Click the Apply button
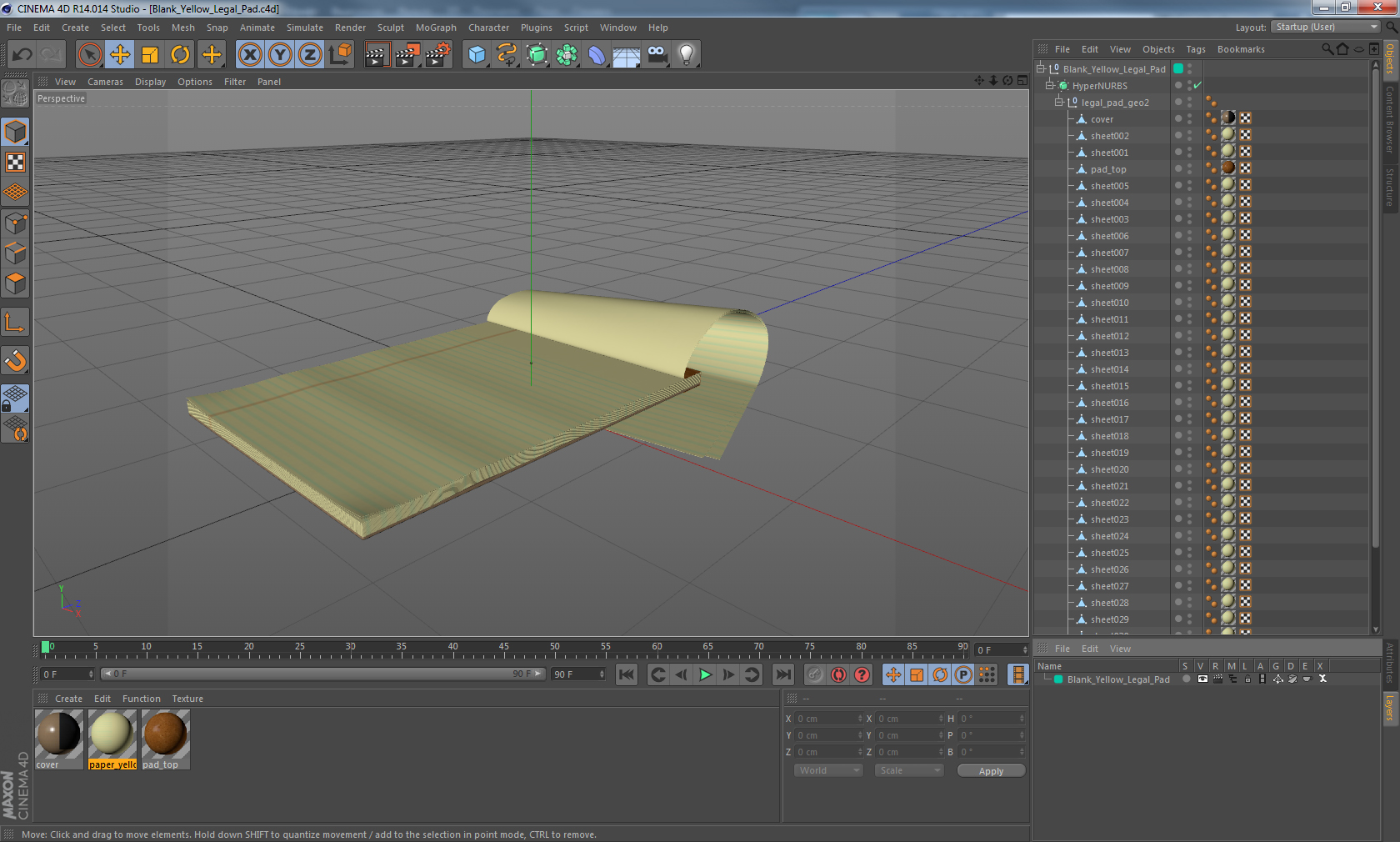Viewport: 1400px width, 842px height. 991,771
